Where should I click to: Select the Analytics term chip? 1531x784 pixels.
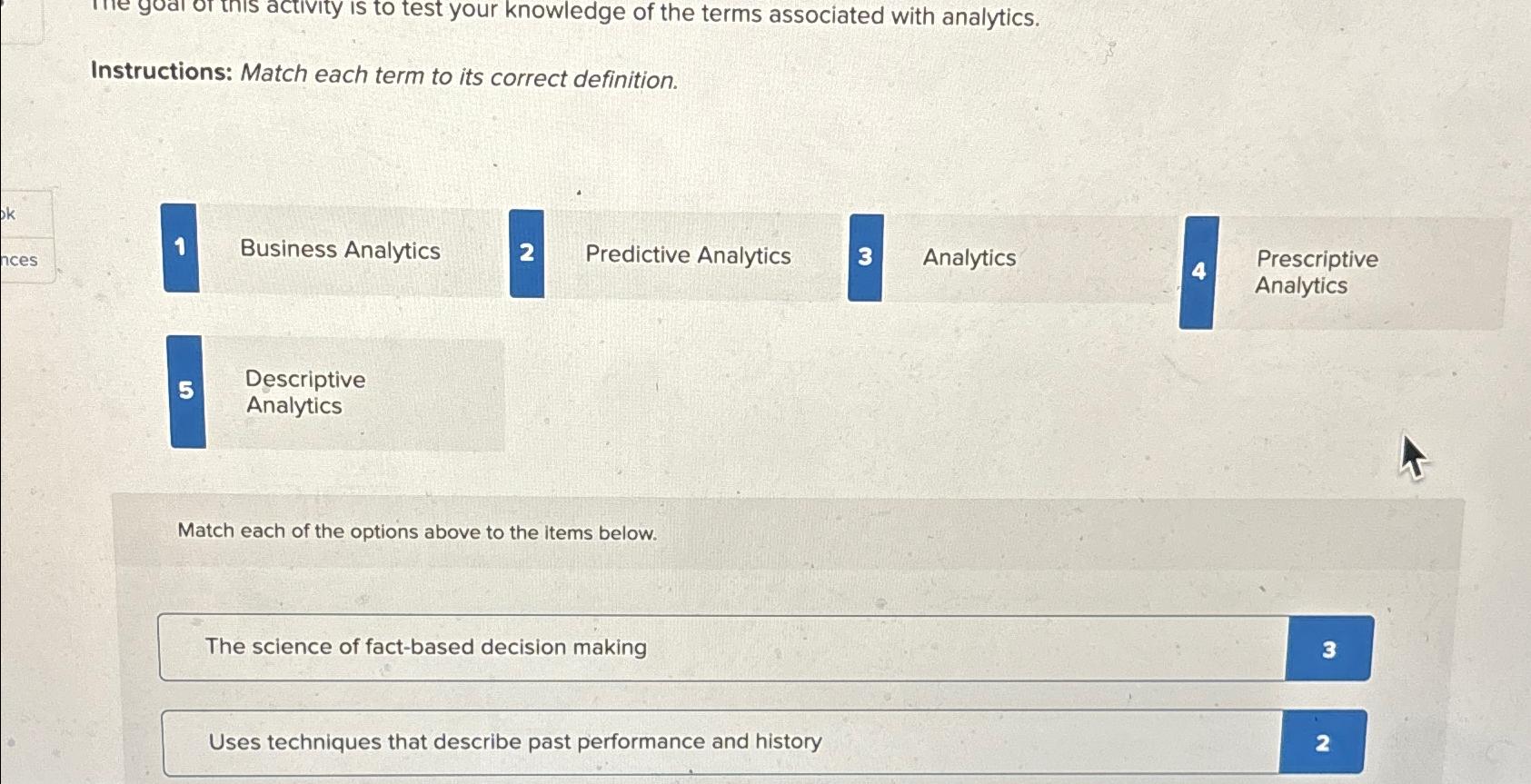pos(969,258)
